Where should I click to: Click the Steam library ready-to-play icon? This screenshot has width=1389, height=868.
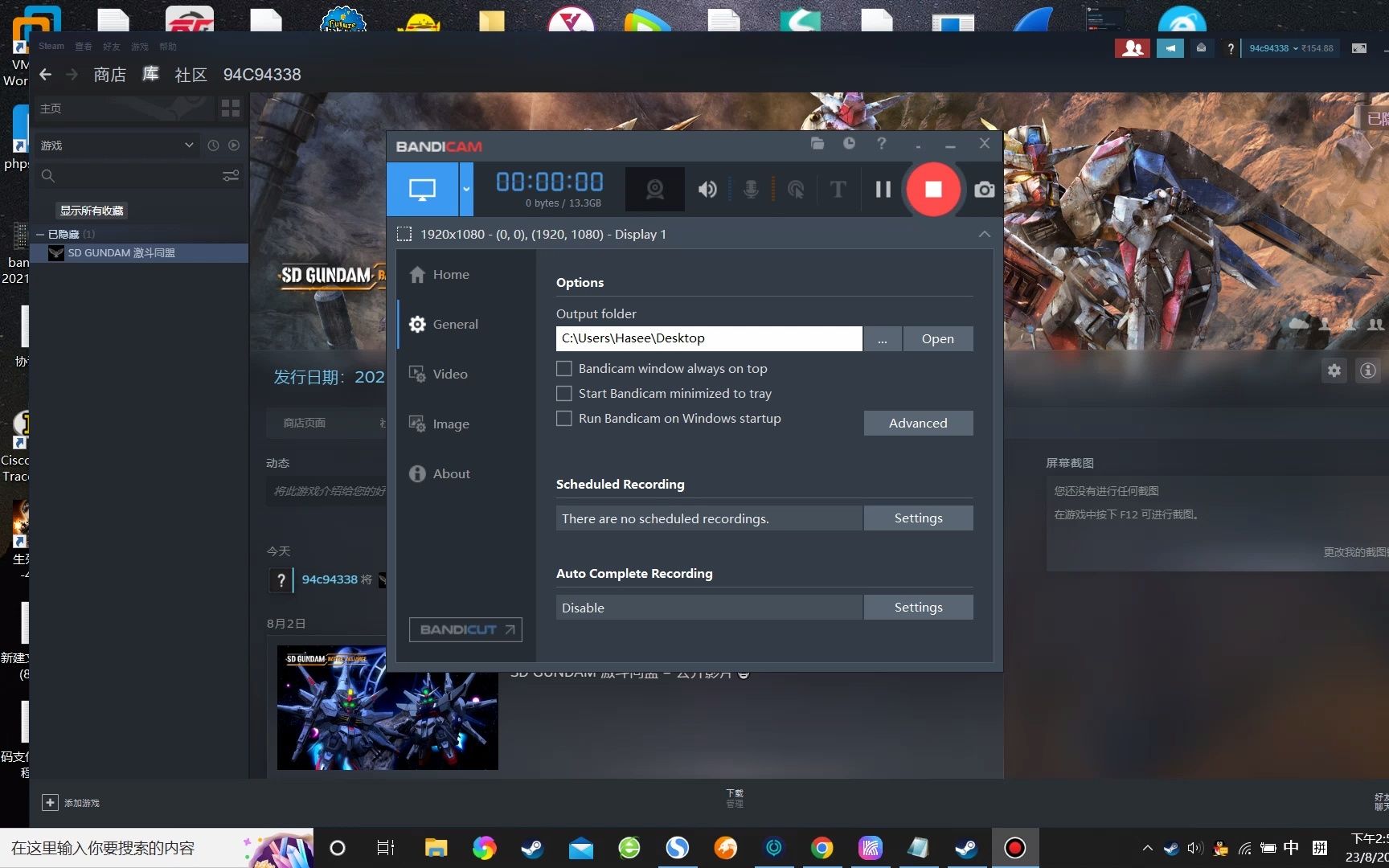pos(234,145)
